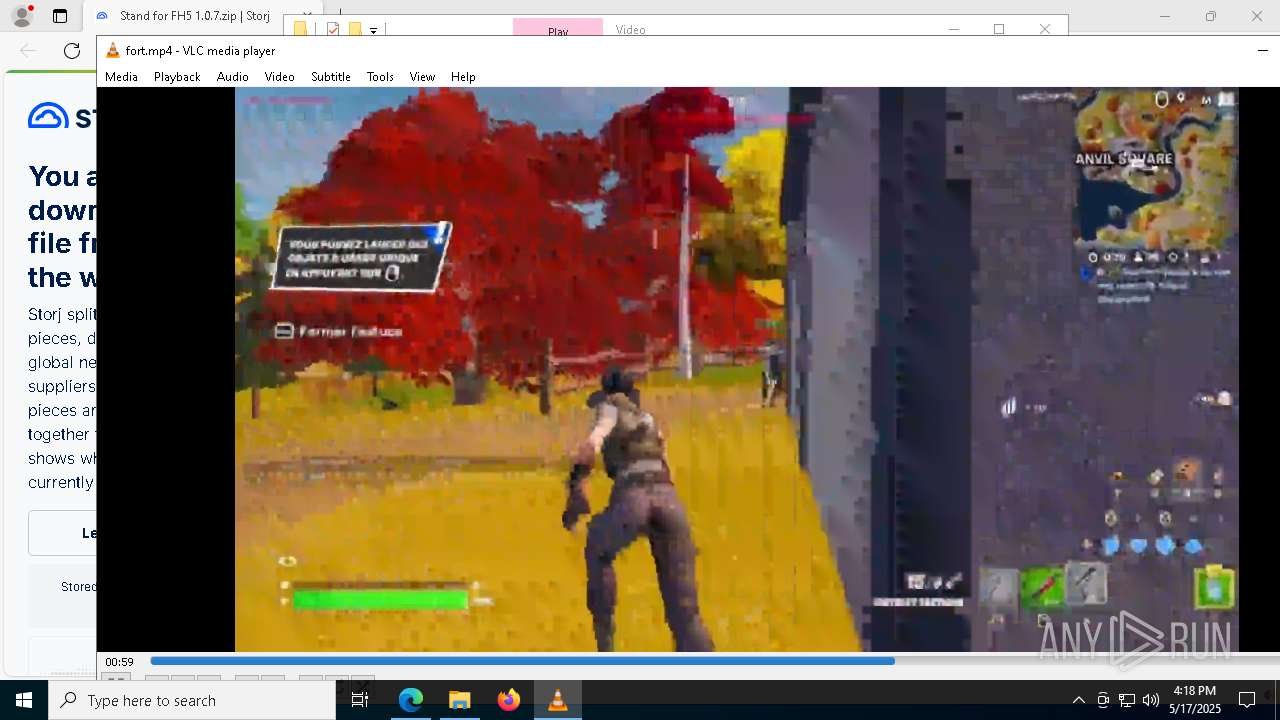Open the Media menu in VLC

[121, 77]
